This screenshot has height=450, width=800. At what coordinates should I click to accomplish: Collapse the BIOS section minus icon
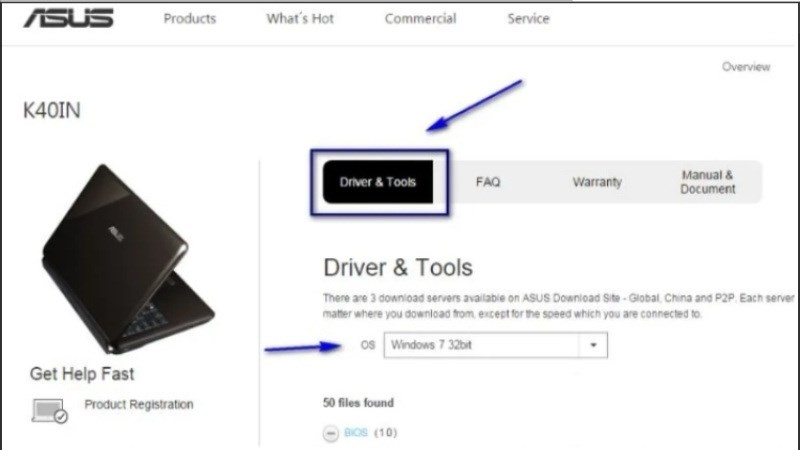[x=331, y=433]
